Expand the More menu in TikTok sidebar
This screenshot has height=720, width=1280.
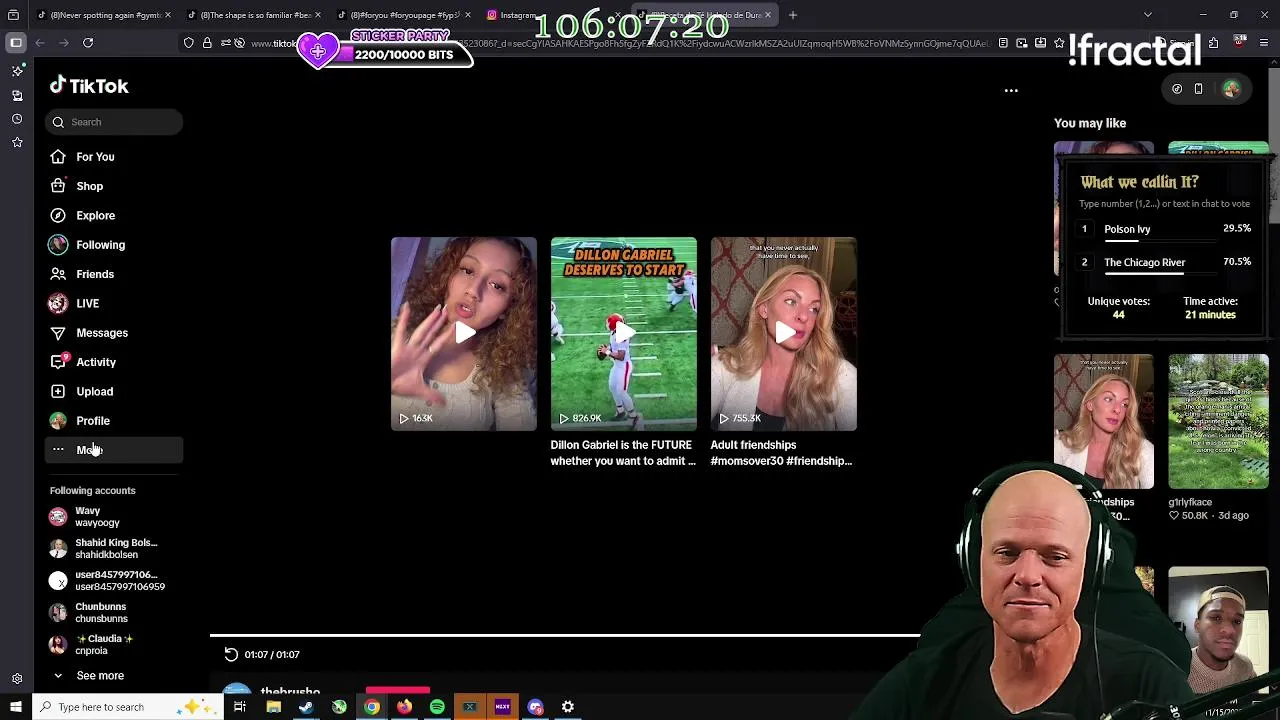pyautogui.click(x=114, y=450)
